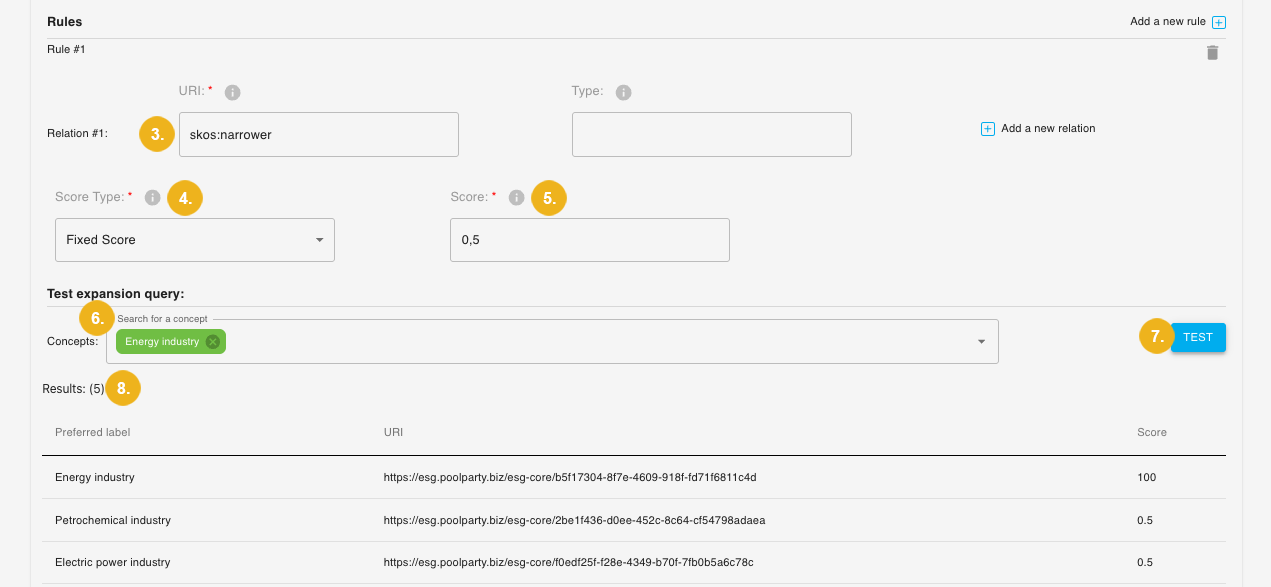
Task: Click the info icon next to Type label
Action: [623, 92]
